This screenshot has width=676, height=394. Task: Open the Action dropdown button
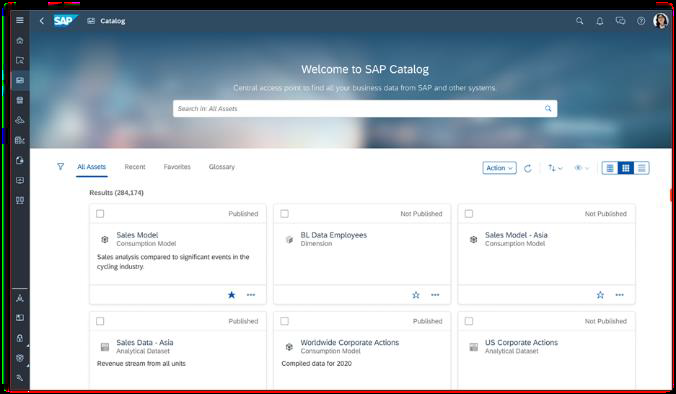[499, 168]
